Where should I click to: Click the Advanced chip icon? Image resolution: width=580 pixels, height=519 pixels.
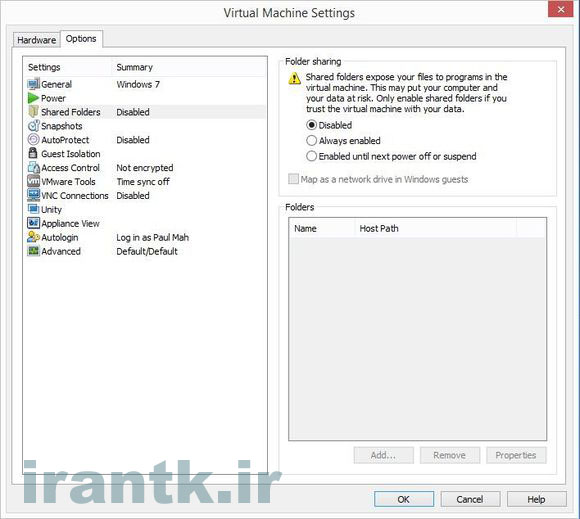[33, 251]
